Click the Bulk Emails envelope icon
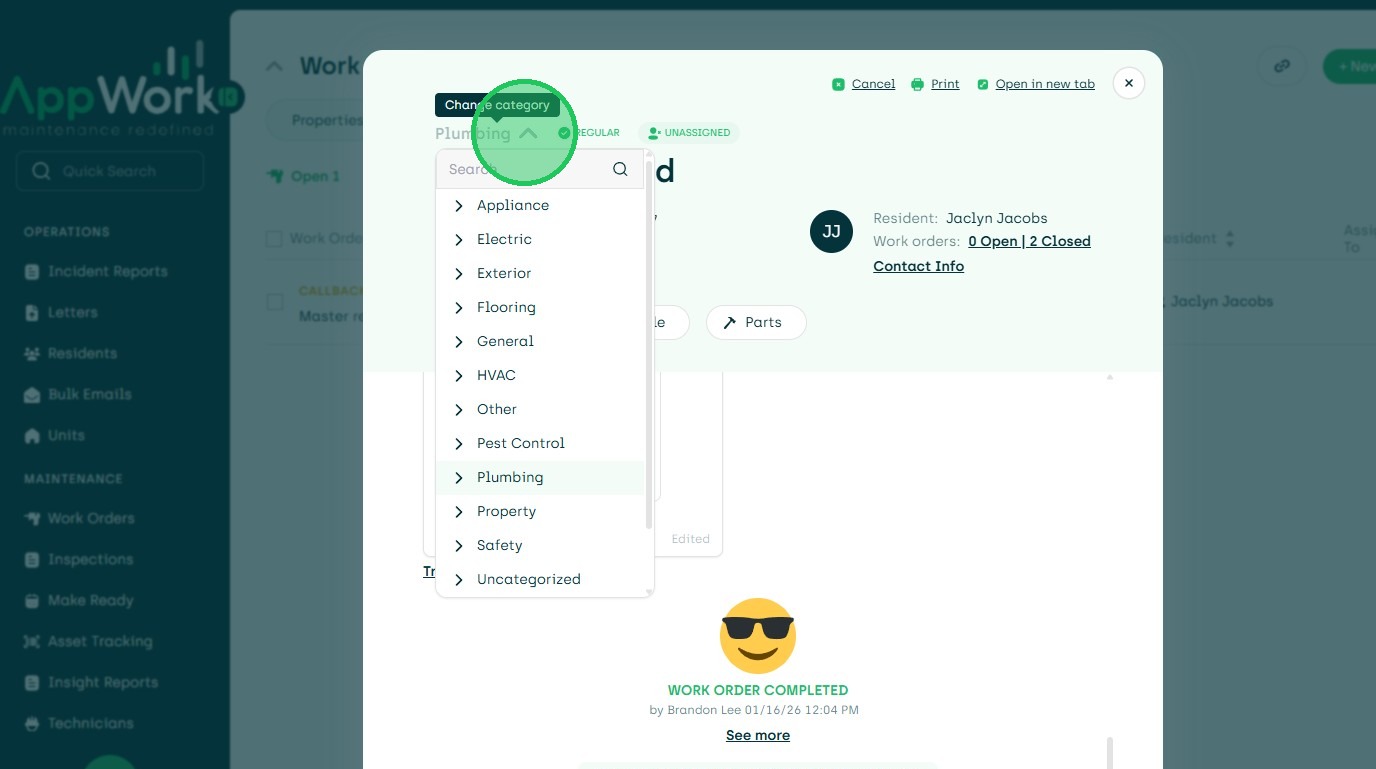 [x=31, y=395]
